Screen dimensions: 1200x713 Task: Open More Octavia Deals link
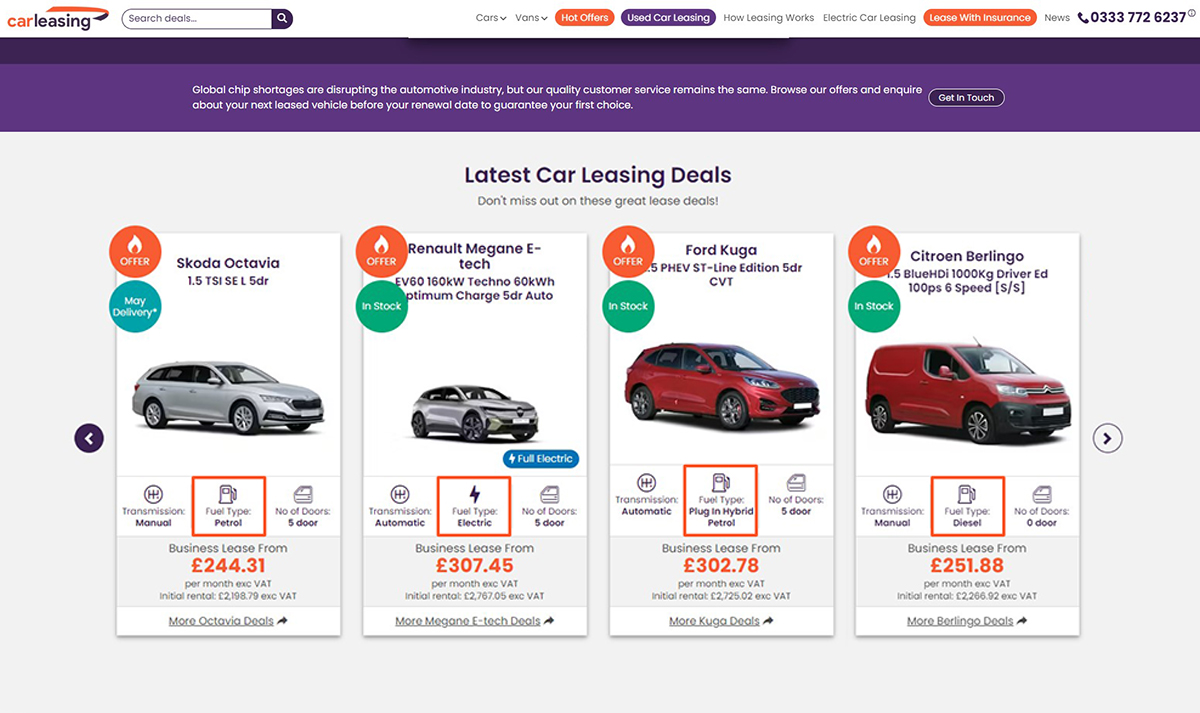pyautogui.click(x=228, y=621)
